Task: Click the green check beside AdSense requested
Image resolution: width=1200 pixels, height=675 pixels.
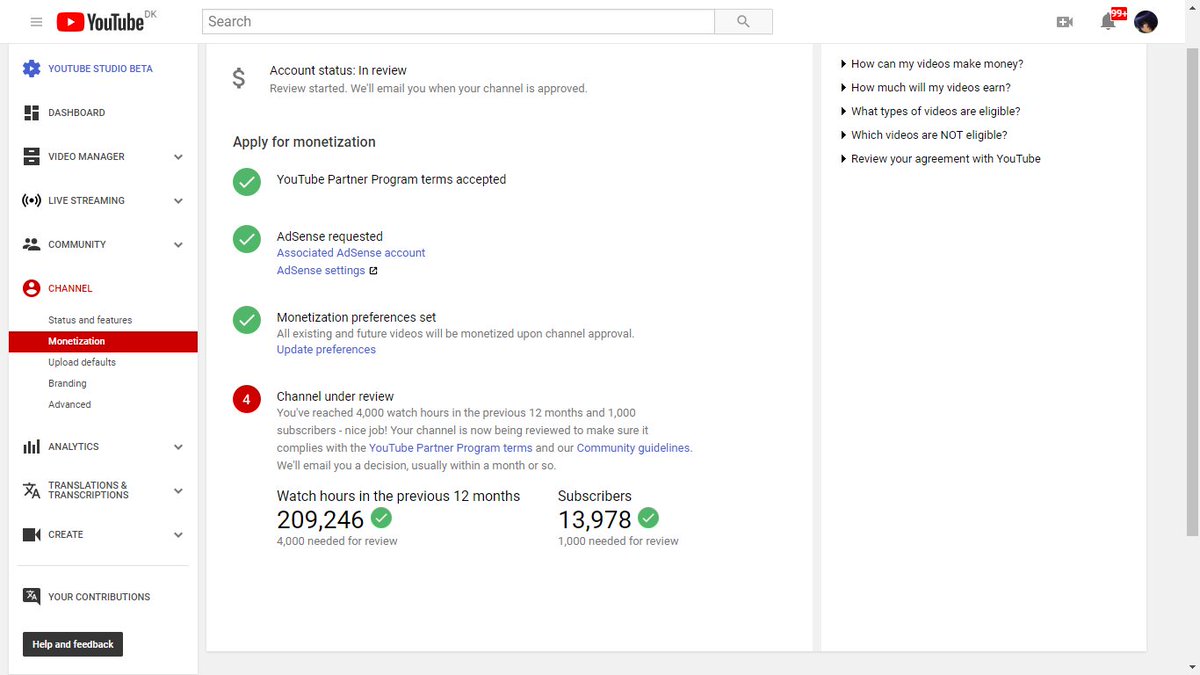Action: tap(247, 239)
